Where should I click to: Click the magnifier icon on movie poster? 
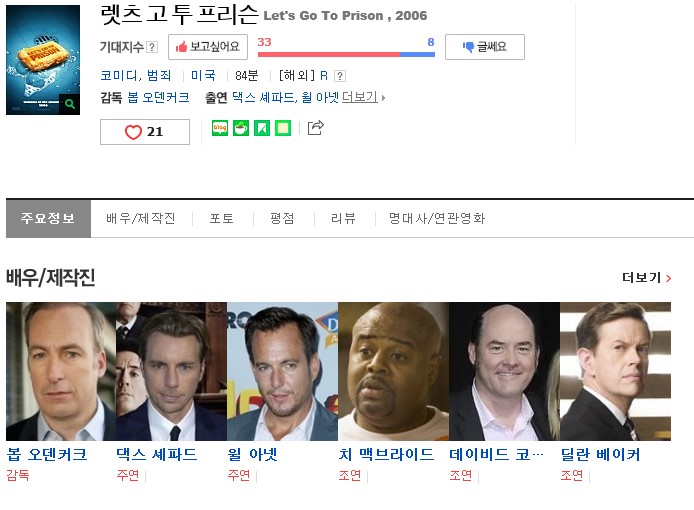coord(69,104)
